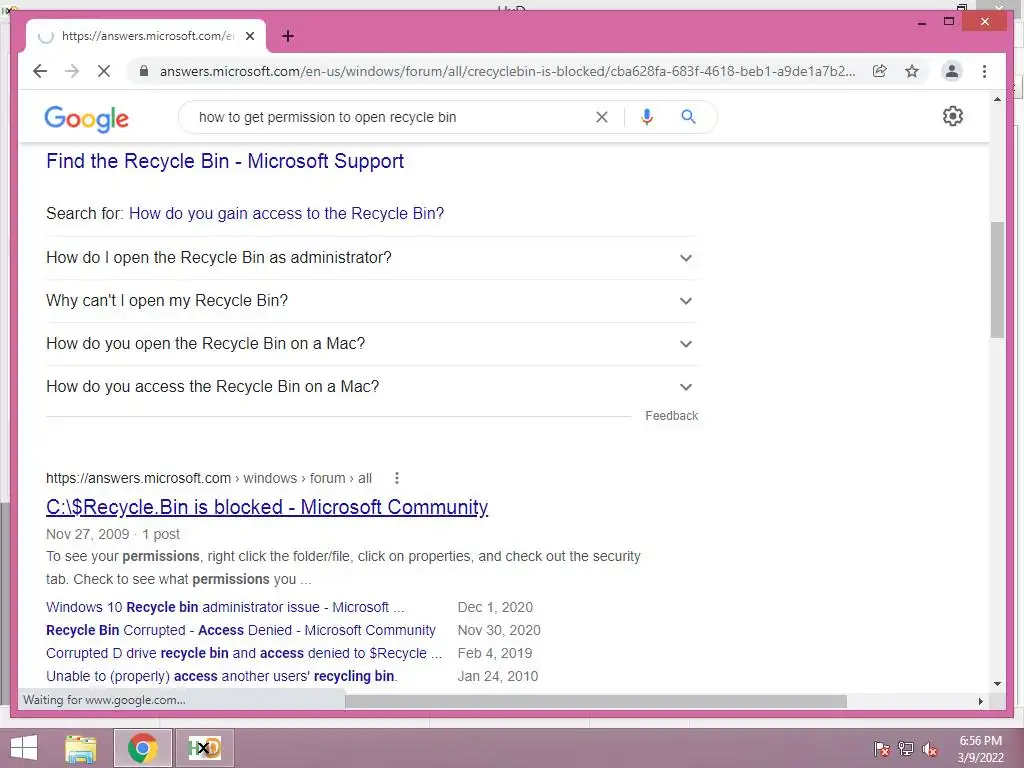Click the horizontal scrollbar thumb
Image resolution: width=1024 pixels, height=768 pixels.
596,701
